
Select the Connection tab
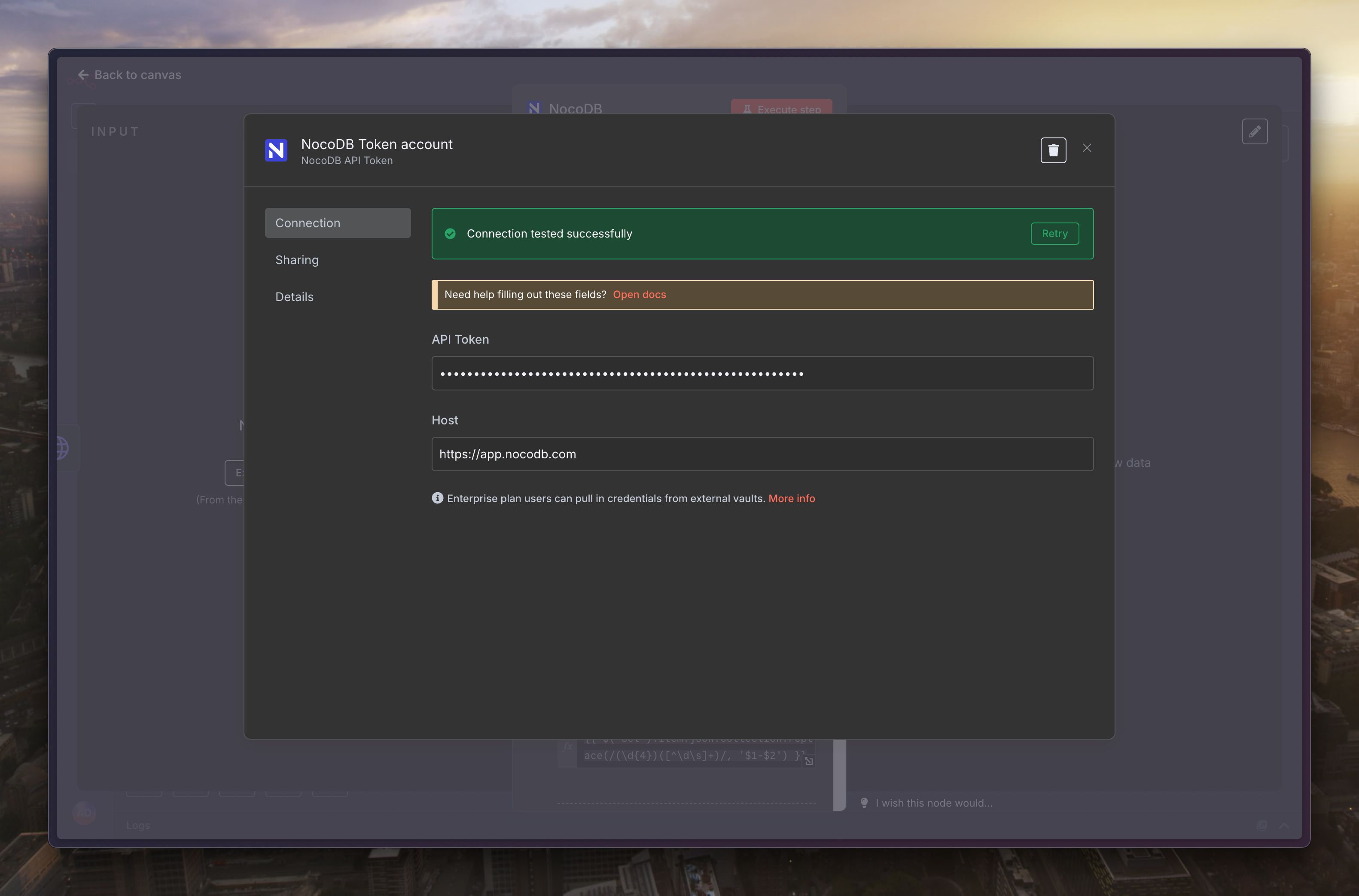point(338,223)
